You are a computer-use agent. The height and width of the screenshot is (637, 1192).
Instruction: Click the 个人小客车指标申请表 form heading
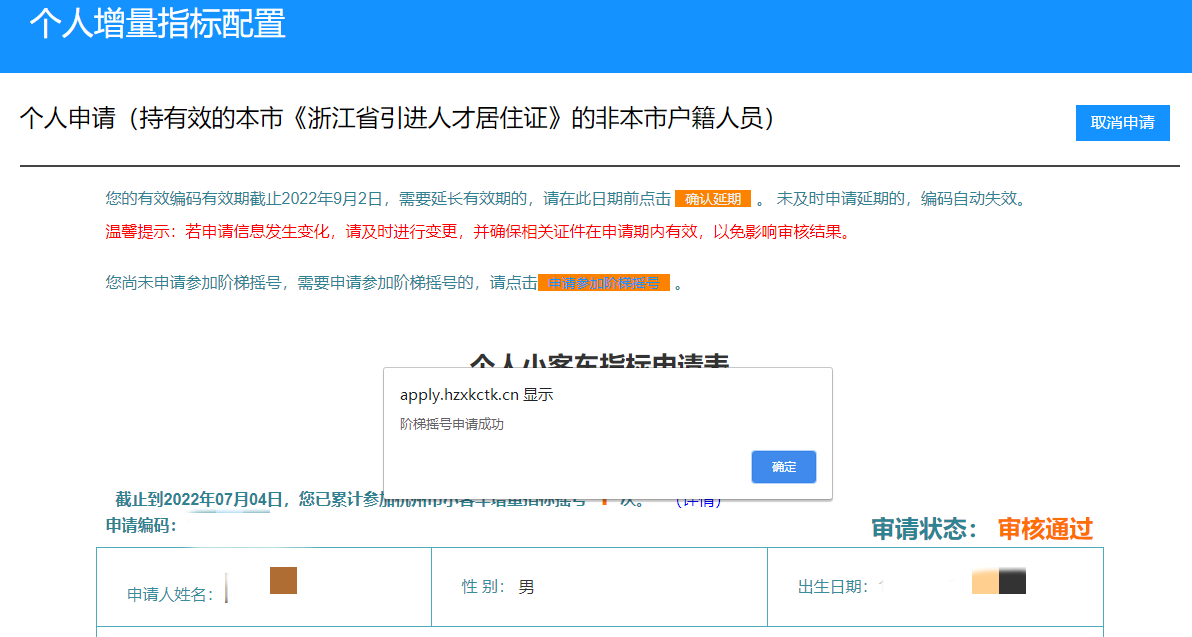click(599, 360)
